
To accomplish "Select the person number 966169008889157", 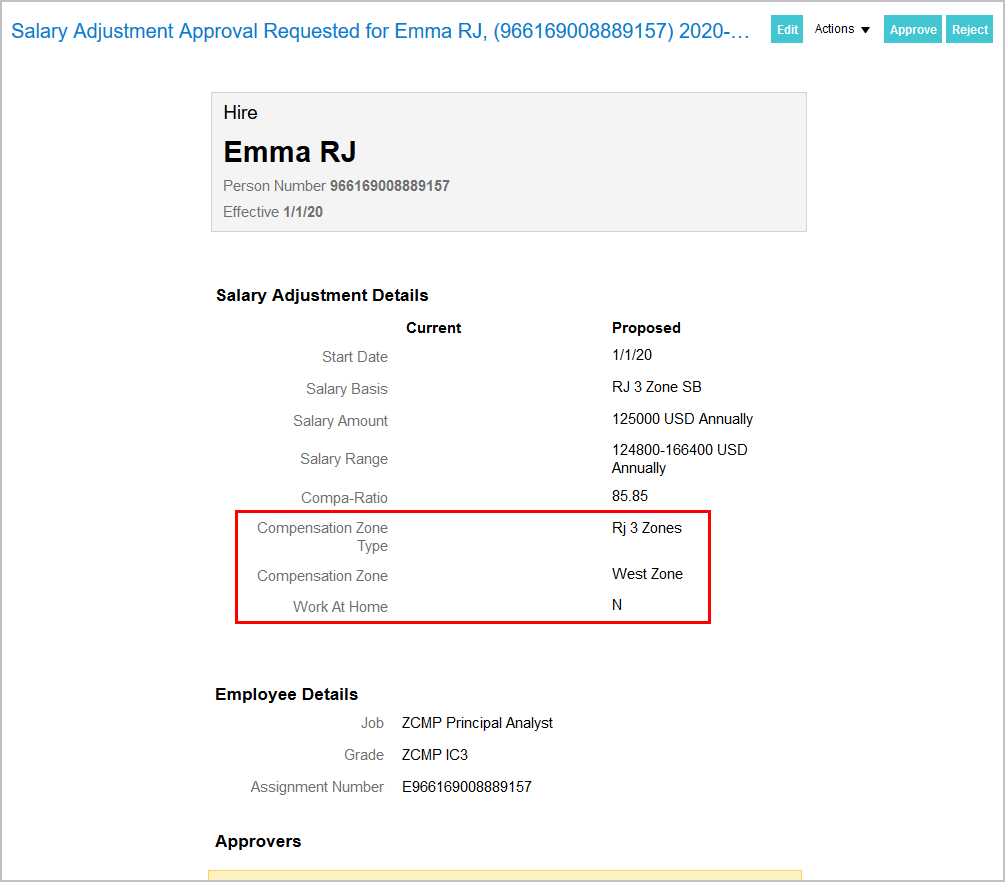I will pos(389,186).
